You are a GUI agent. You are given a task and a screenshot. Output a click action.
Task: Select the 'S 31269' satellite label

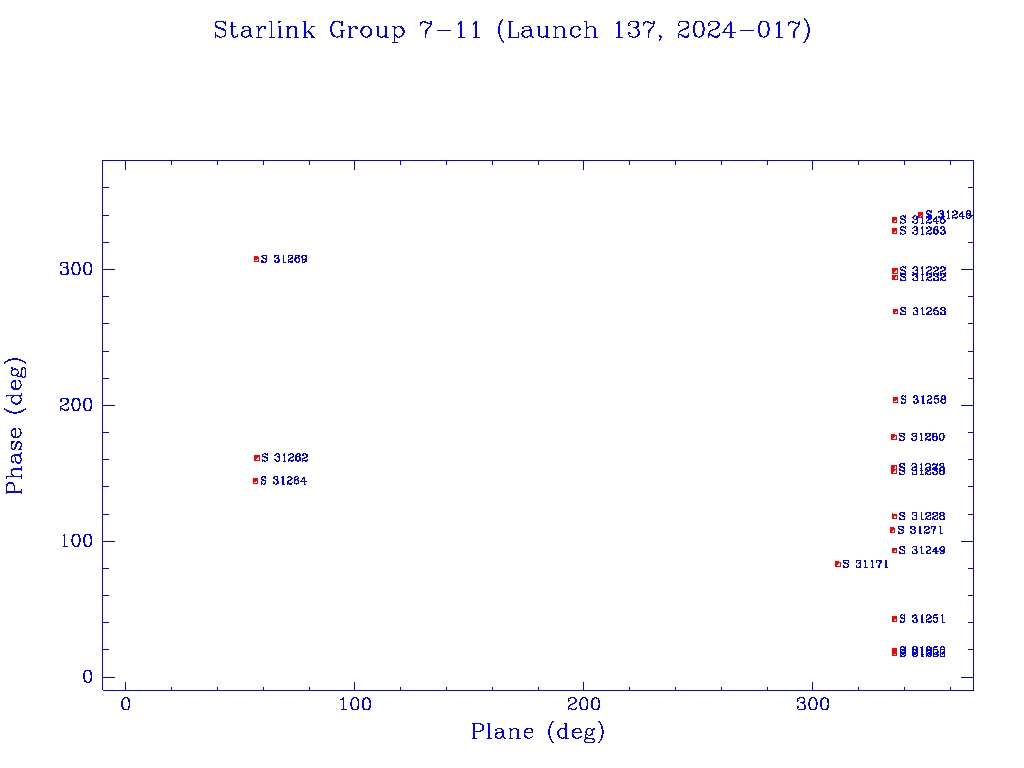[284, 259]
